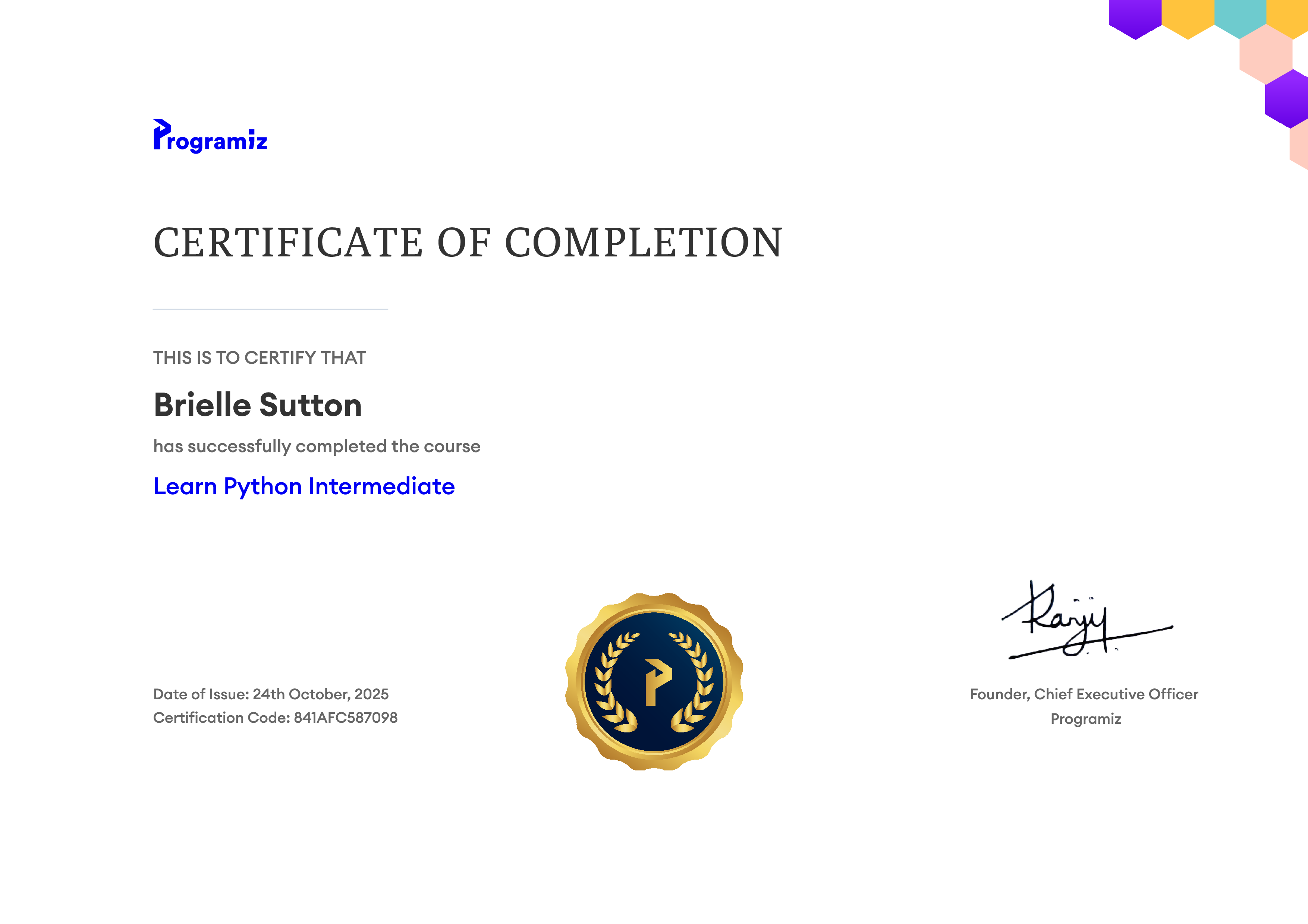
Task: Click the pink hexagon below teal one
Action: click(x=1266, y=55)
